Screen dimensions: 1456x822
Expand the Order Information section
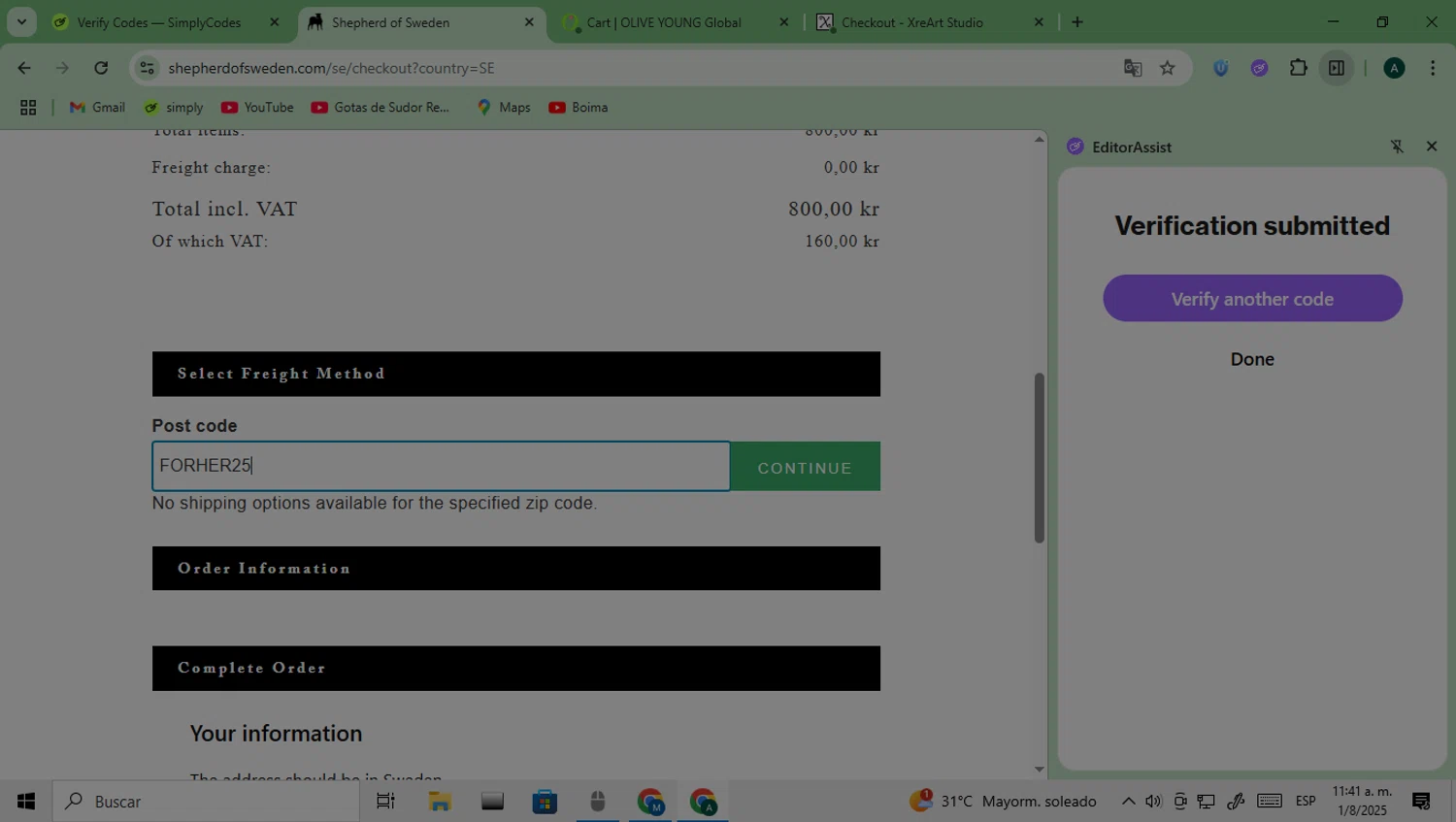tap(516, 568)
